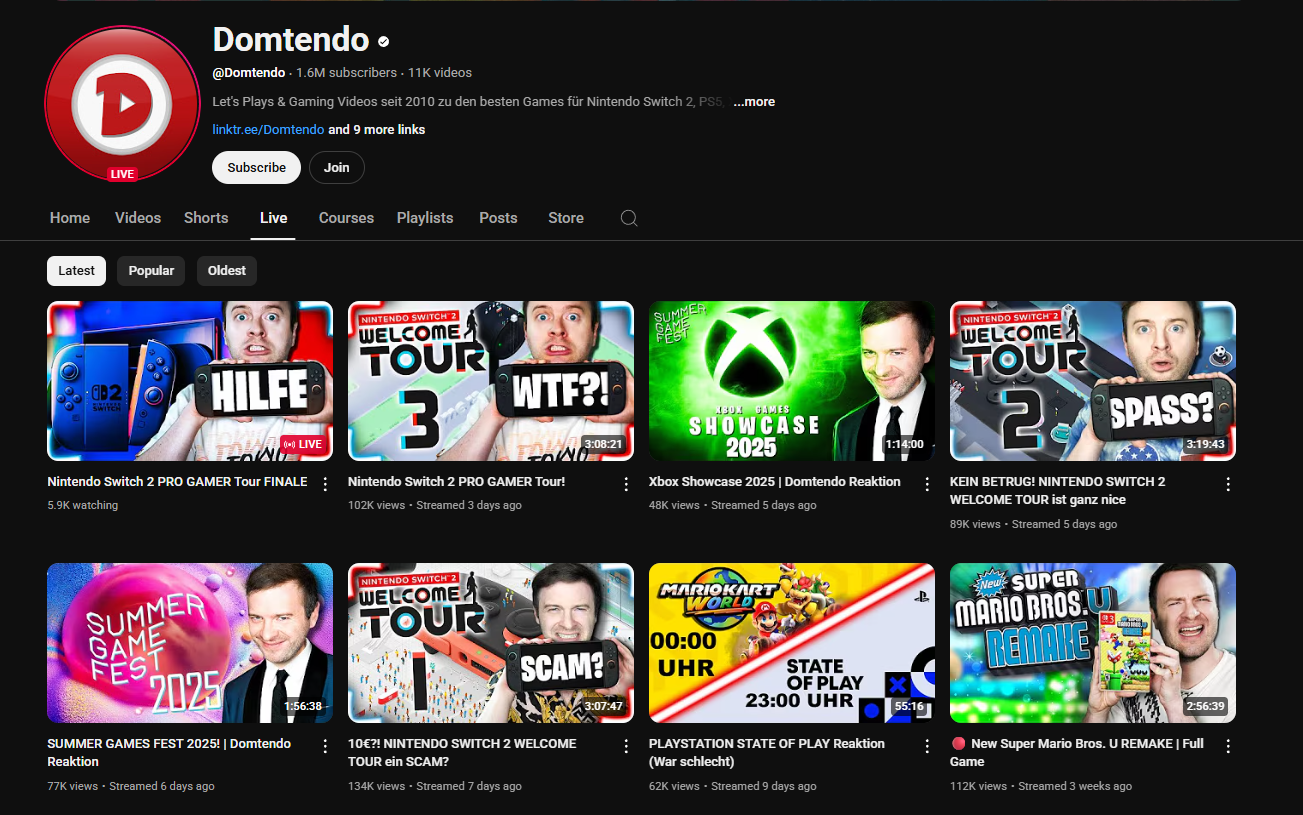Open the channel search magnifier icon
This screenshot has width=1303, height=815.
click(629, 218)
